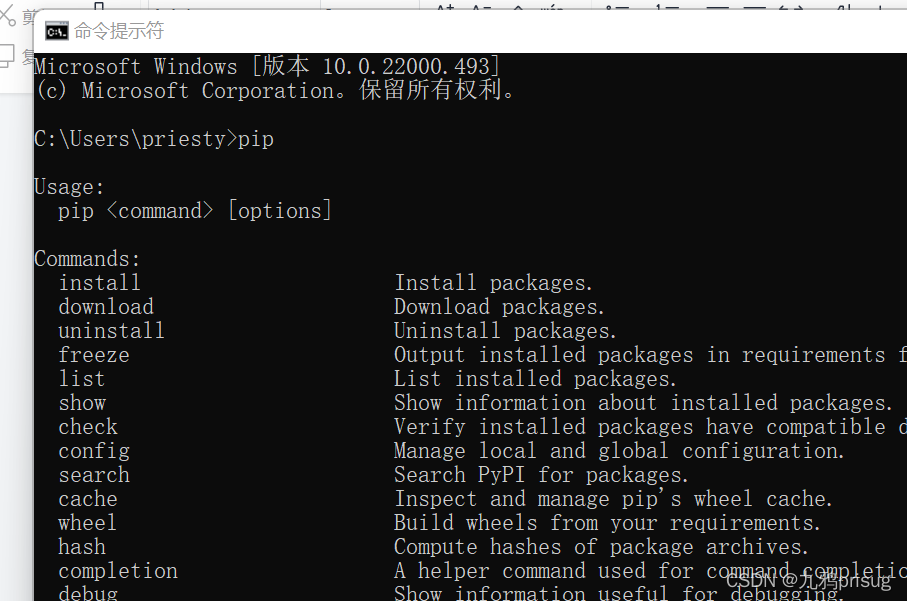Click the 'debug' command name
Screen dimensions: 907x601
(x=88, y=593)
